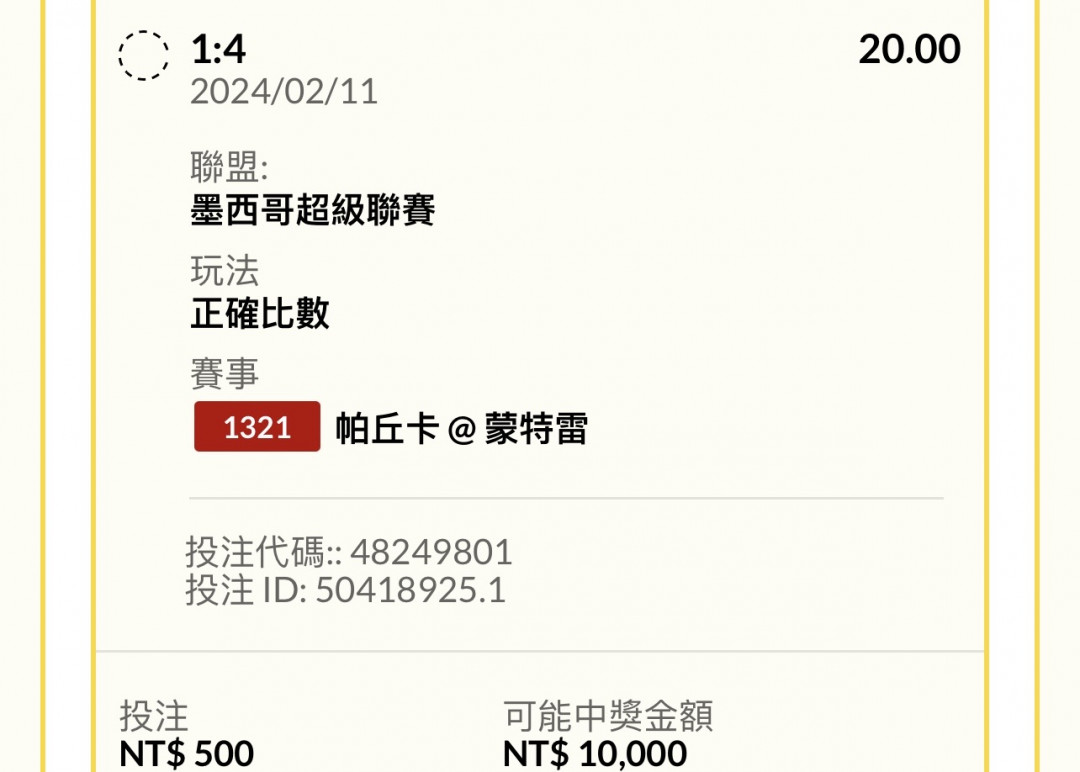
Task: Click the 投注 stake label
Action: tap(154, 716)
